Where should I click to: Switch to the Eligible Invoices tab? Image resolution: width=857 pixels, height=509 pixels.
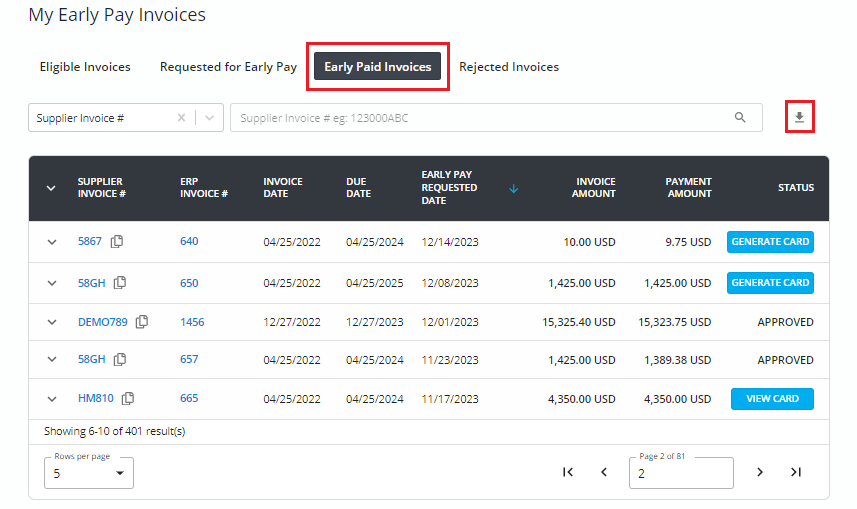point(85,67)
